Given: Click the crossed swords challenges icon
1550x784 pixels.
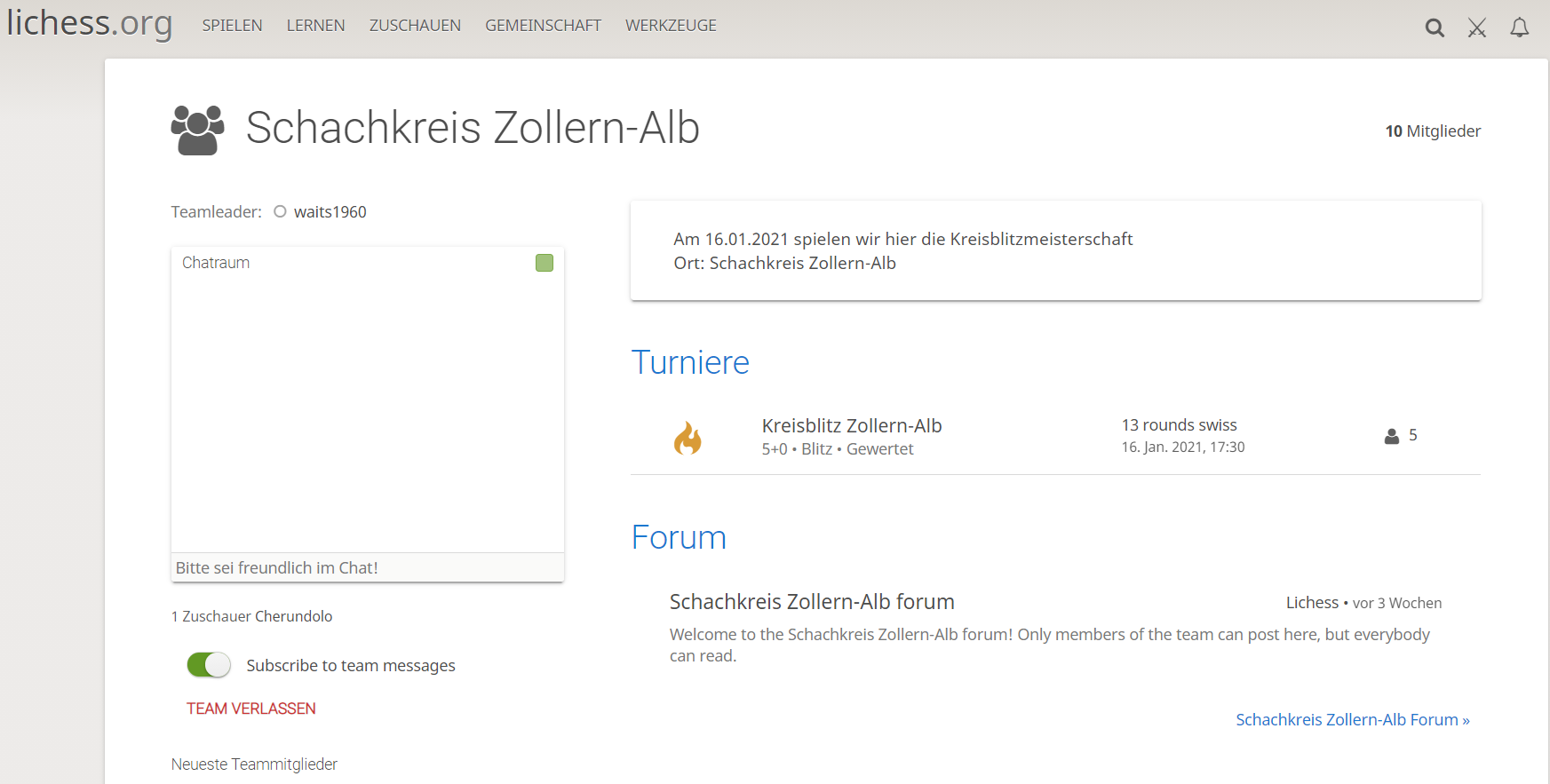Looking at the screenshot, I should pyautogui.click(x=1477, y=28).
